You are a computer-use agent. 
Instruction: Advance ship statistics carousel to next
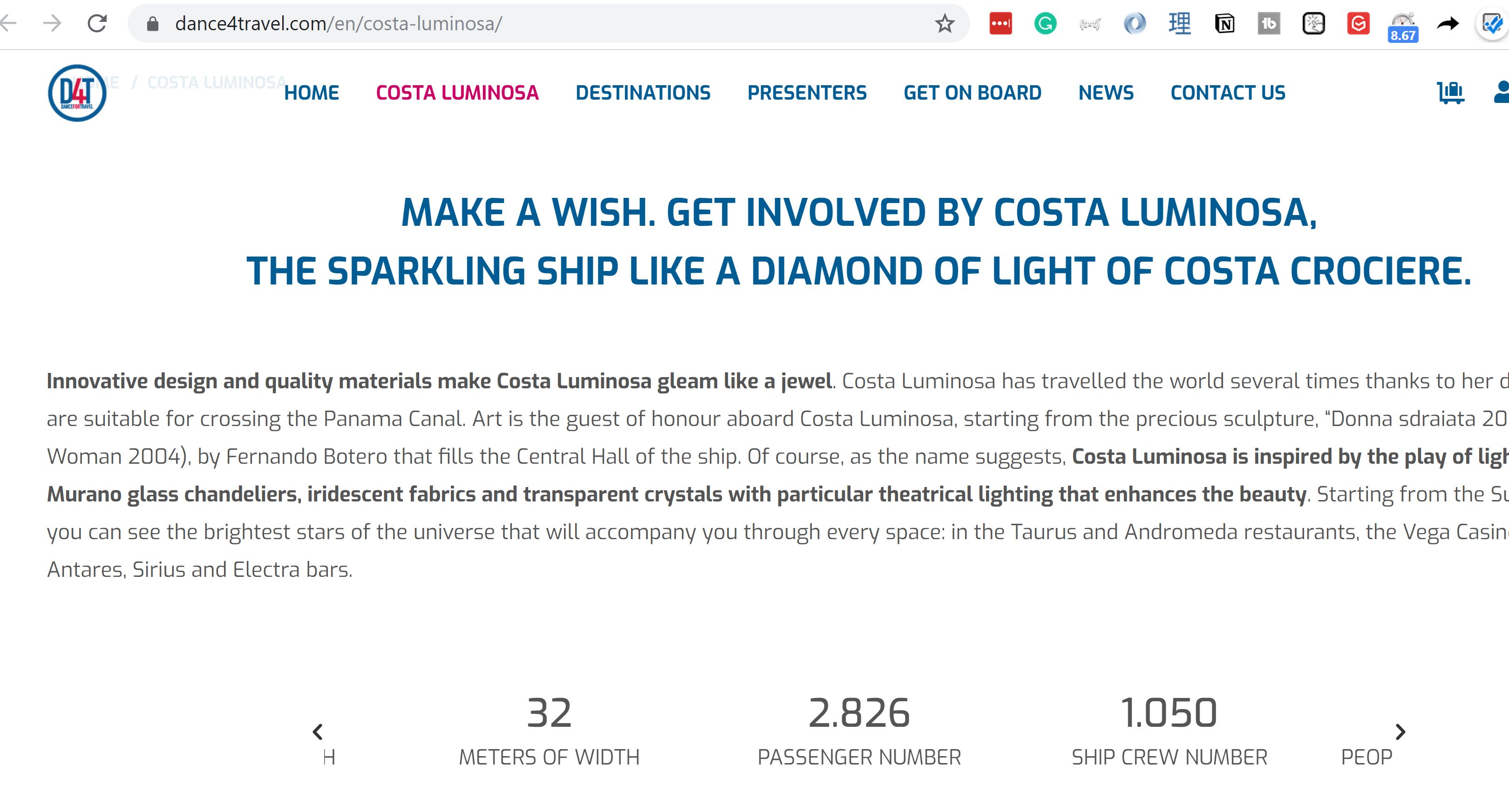coord(1400,731)
